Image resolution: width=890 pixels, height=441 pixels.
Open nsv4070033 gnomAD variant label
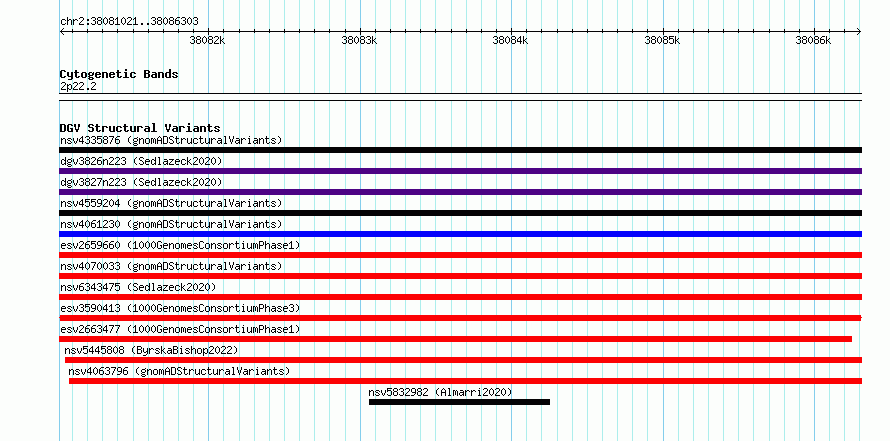coord(171,266)
